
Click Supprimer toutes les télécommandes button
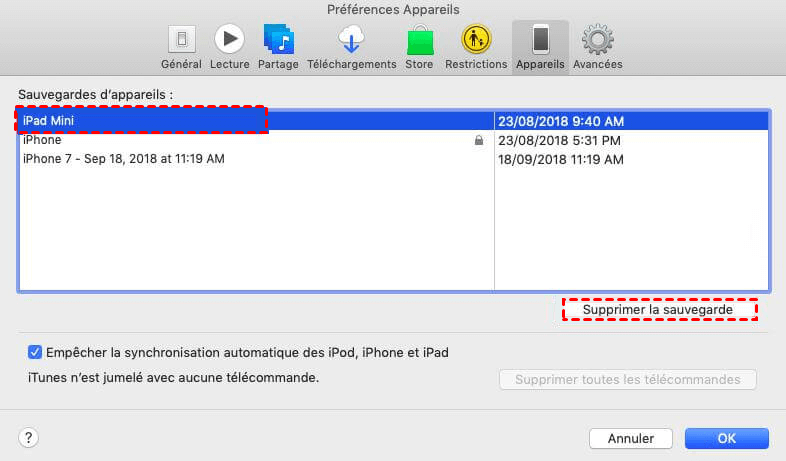627,380
